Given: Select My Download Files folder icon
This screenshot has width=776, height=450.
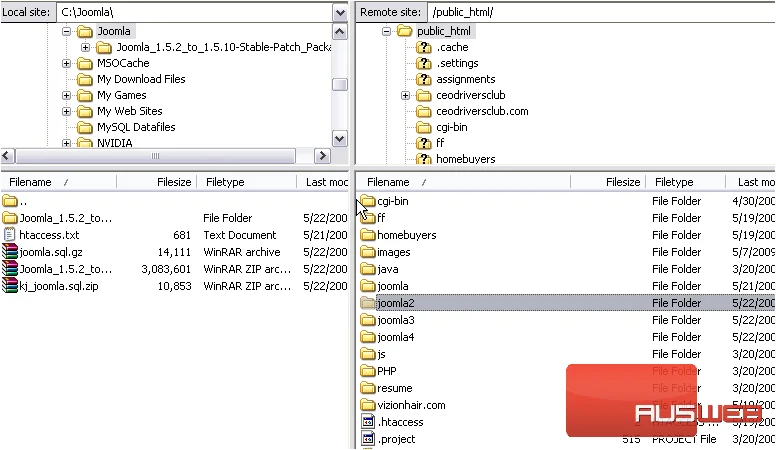Looking at the screenshot, I should (x=85, y=79).
